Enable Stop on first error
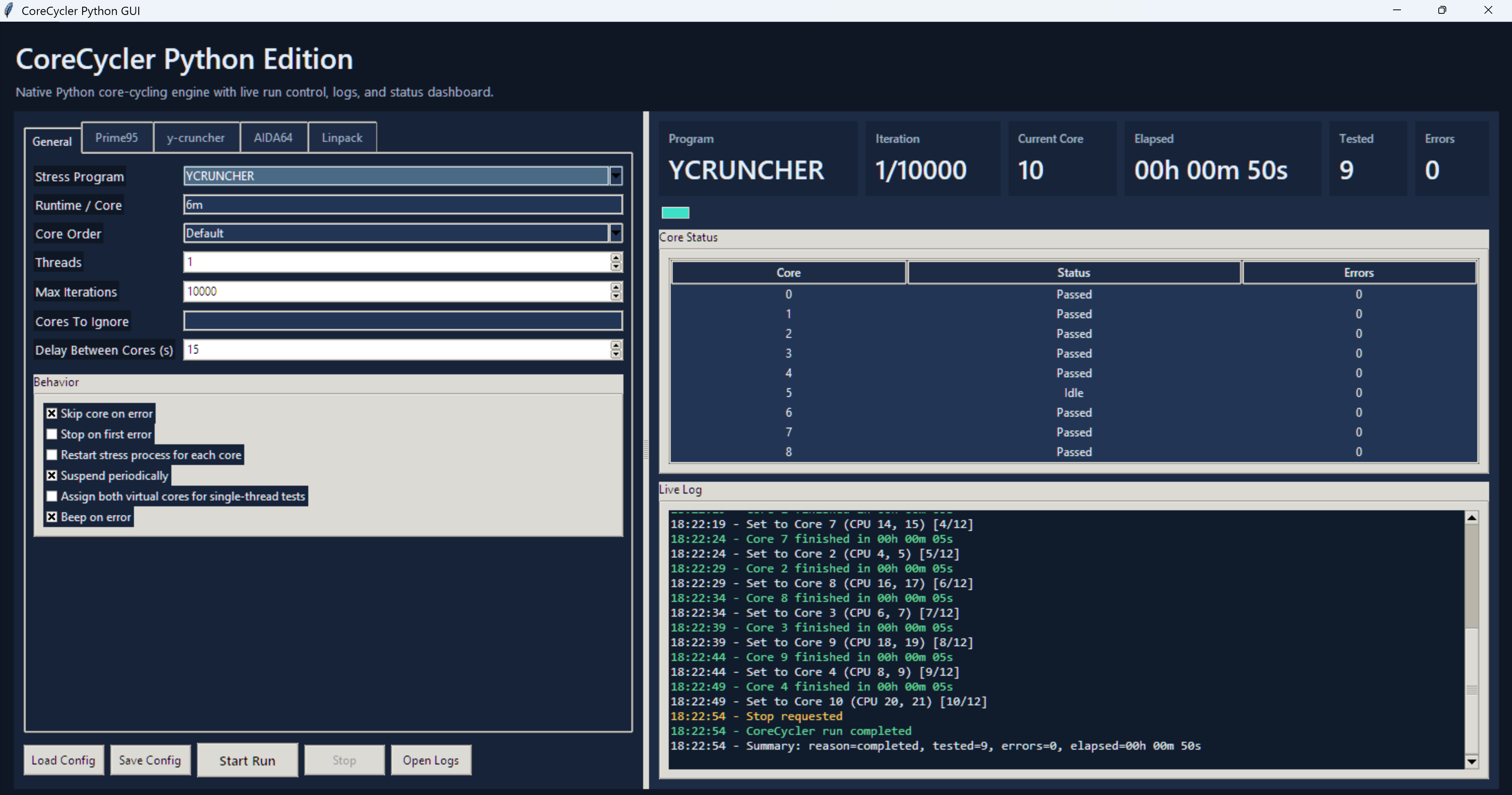Viewport: 1512px width, 795px height. pos(52,435)
